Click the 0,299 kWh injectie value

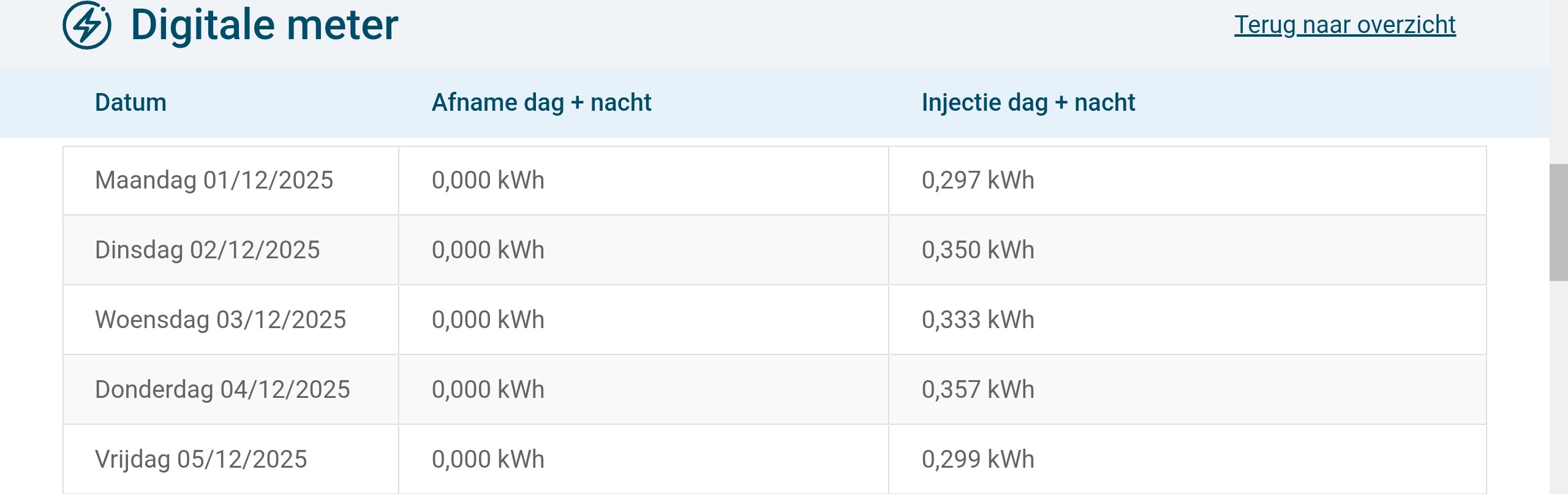[978, 460]
